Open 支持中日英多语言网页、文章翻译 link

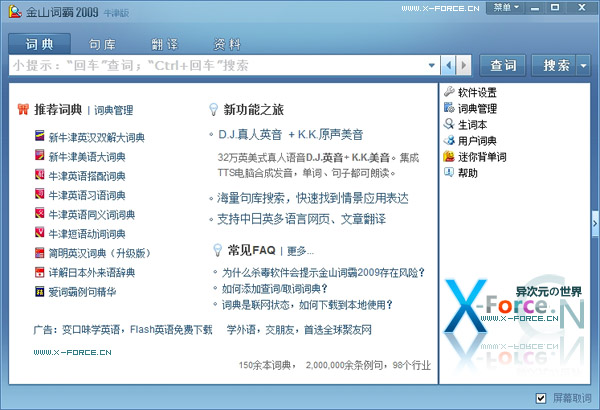tap(302, 219)
